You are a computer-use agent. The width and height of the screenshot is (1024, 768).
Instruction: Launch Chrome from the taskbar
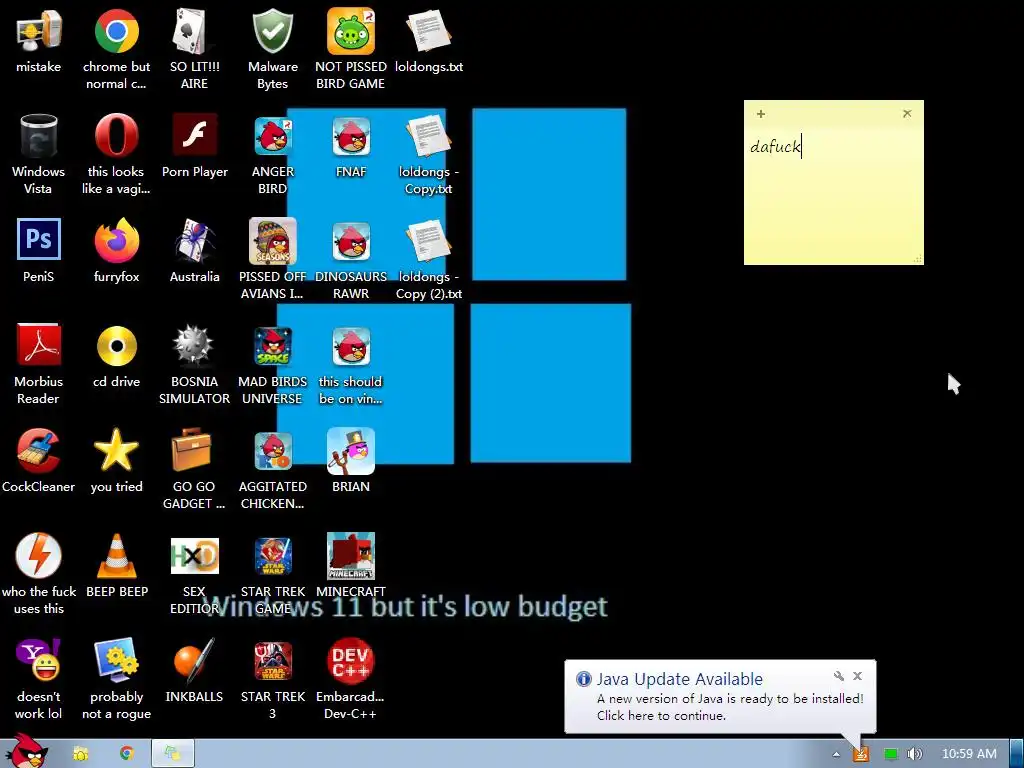tap(127, 754)
